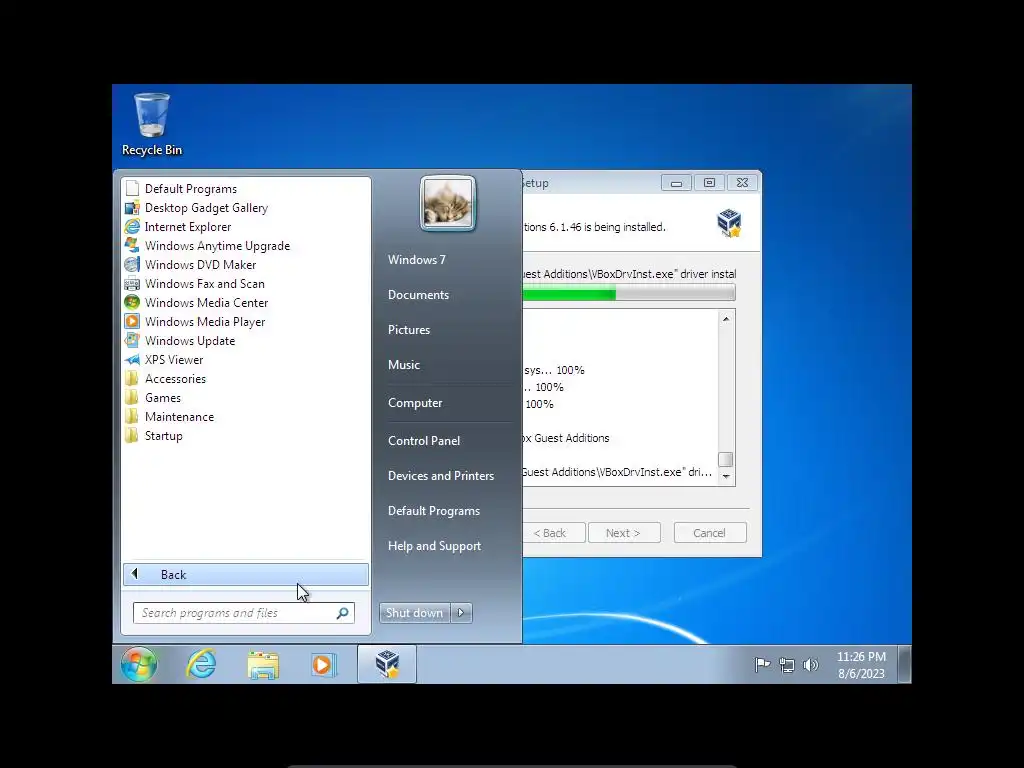Click the VirtualBox cube logo in Setup window
The image size is (1024, 768).
click(x=729, y=223)
